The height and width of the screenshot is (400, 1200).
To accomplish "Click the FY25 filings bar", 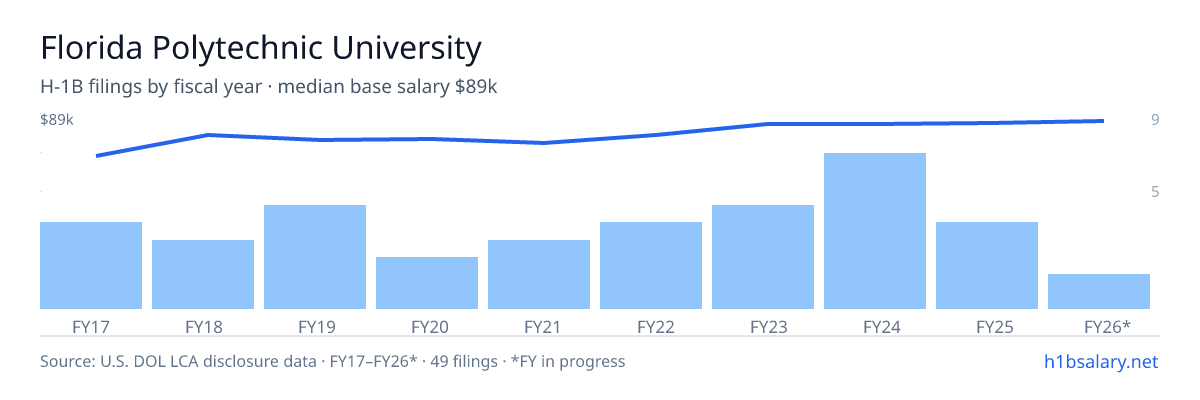I will coord(987,265).
